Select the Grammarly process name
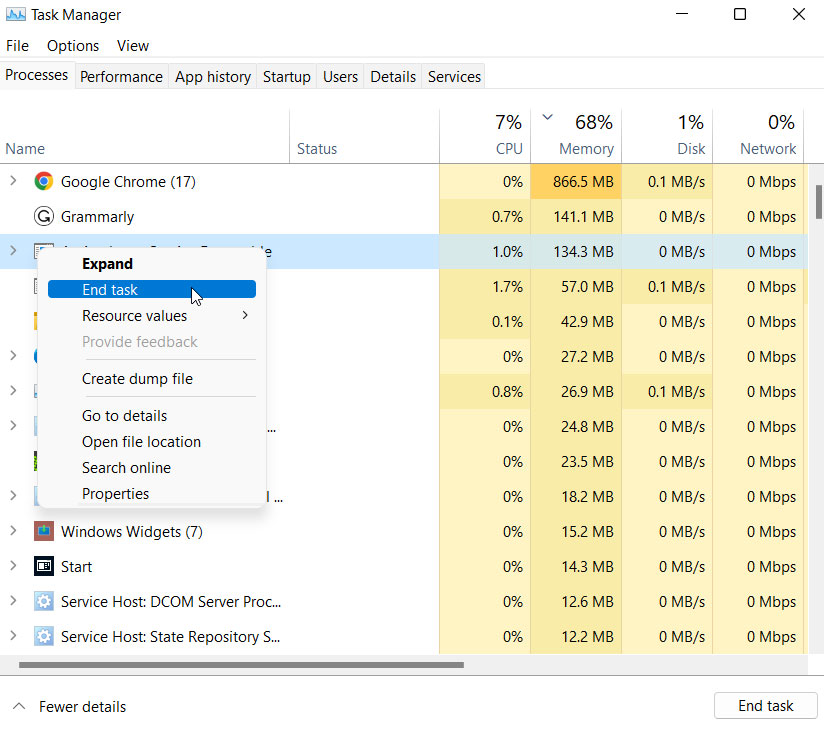Viewport: 824px width, 733px height. tap(97, 216)
